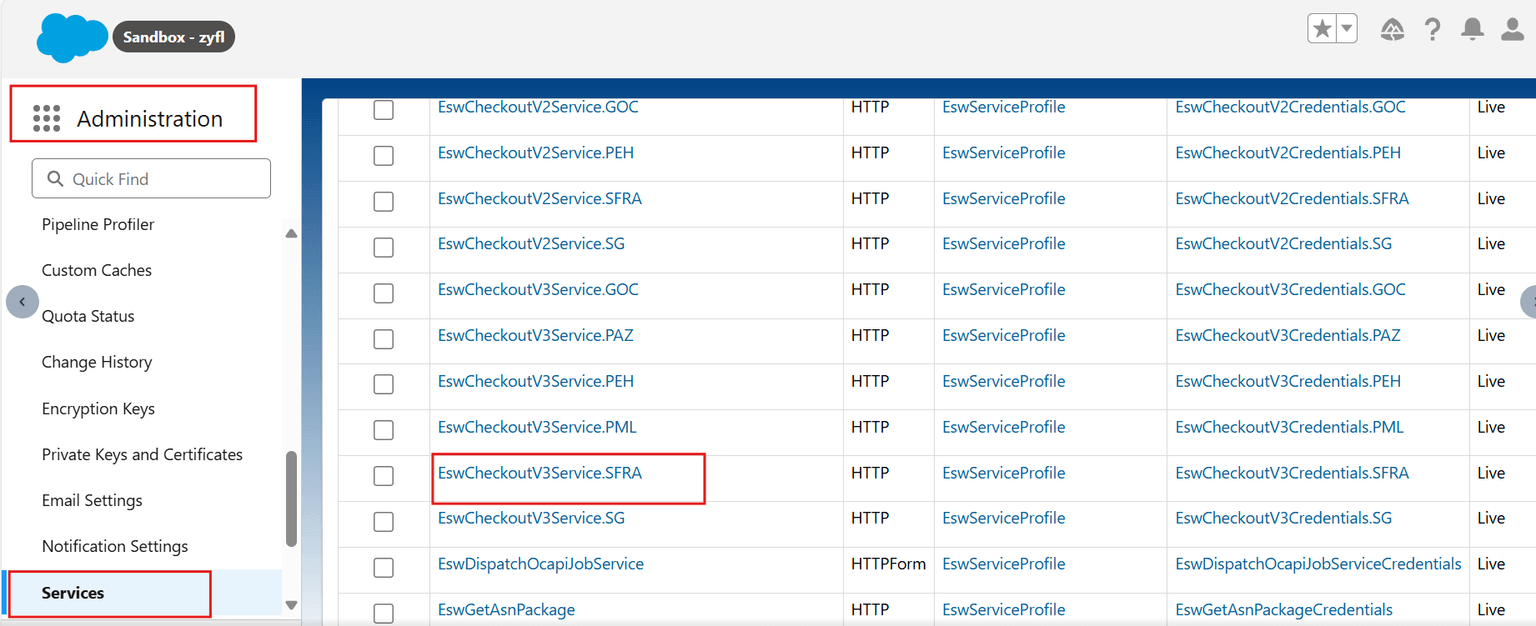Open the EswCheckoutV2Service.SG service link
The image size is (1536, 626).
(x=531, y=243)
